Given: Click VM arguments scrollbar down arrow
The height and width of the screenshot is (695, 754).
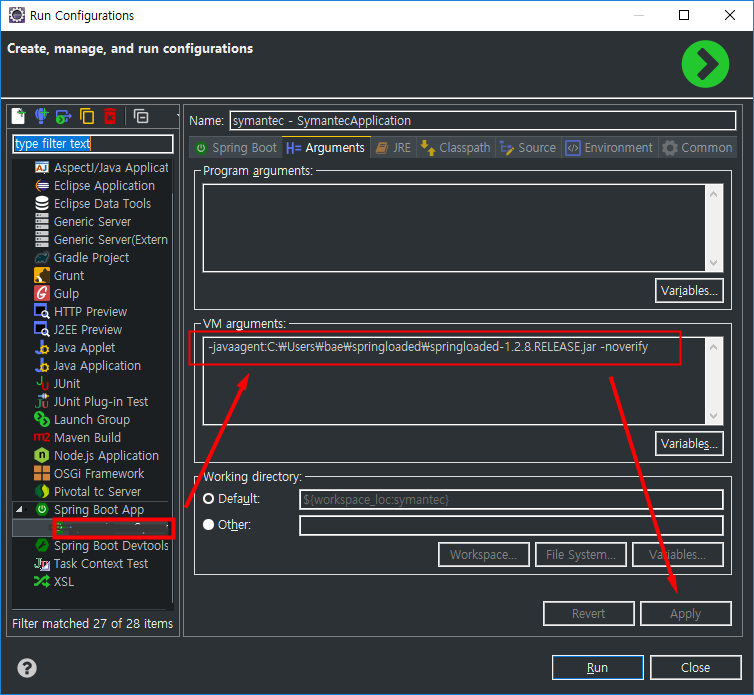Looking at the screenshot, I should coord(714,416).
